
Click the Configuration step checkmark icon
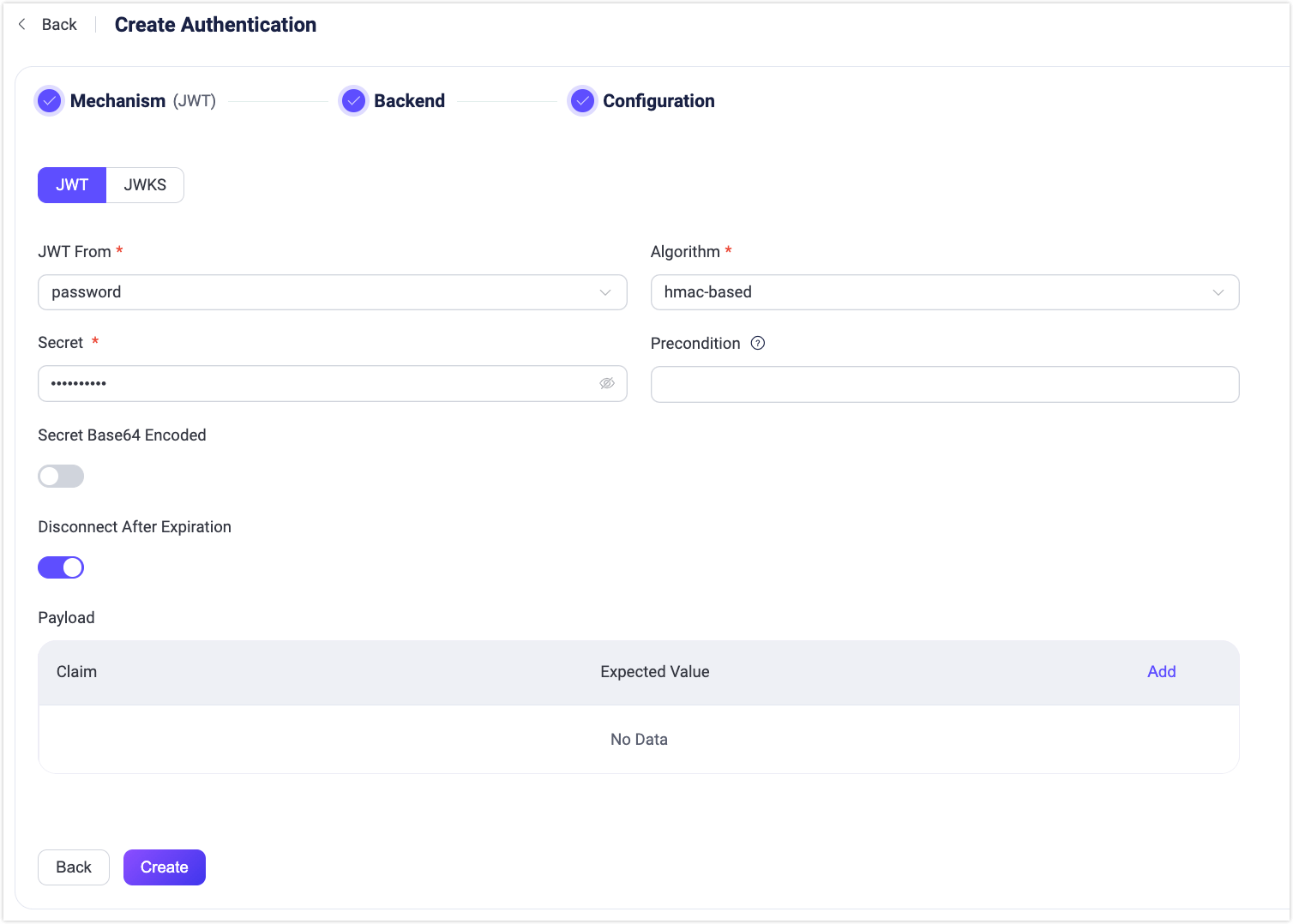pos(582,101)
